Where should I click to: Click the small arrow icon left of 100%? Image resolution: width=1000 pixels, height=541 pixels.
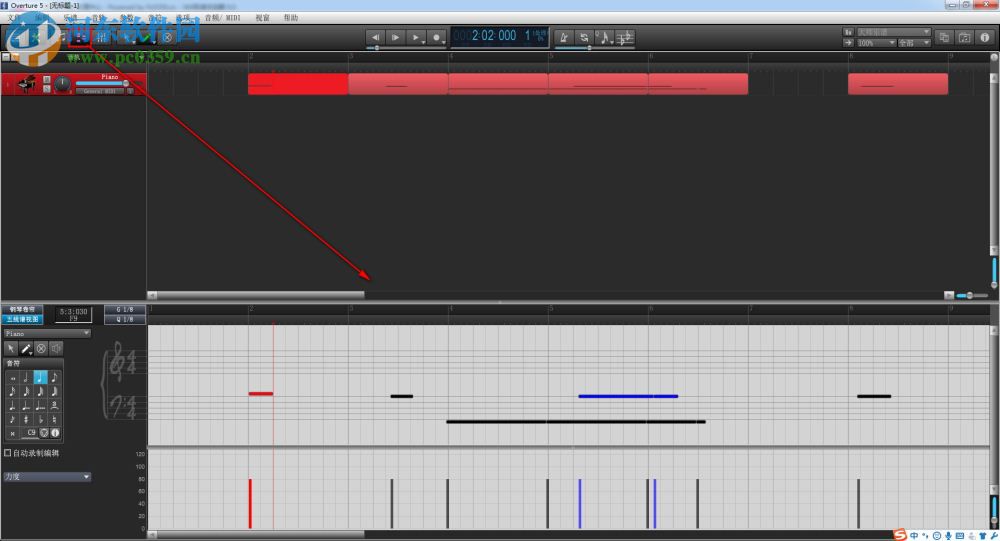848,43
